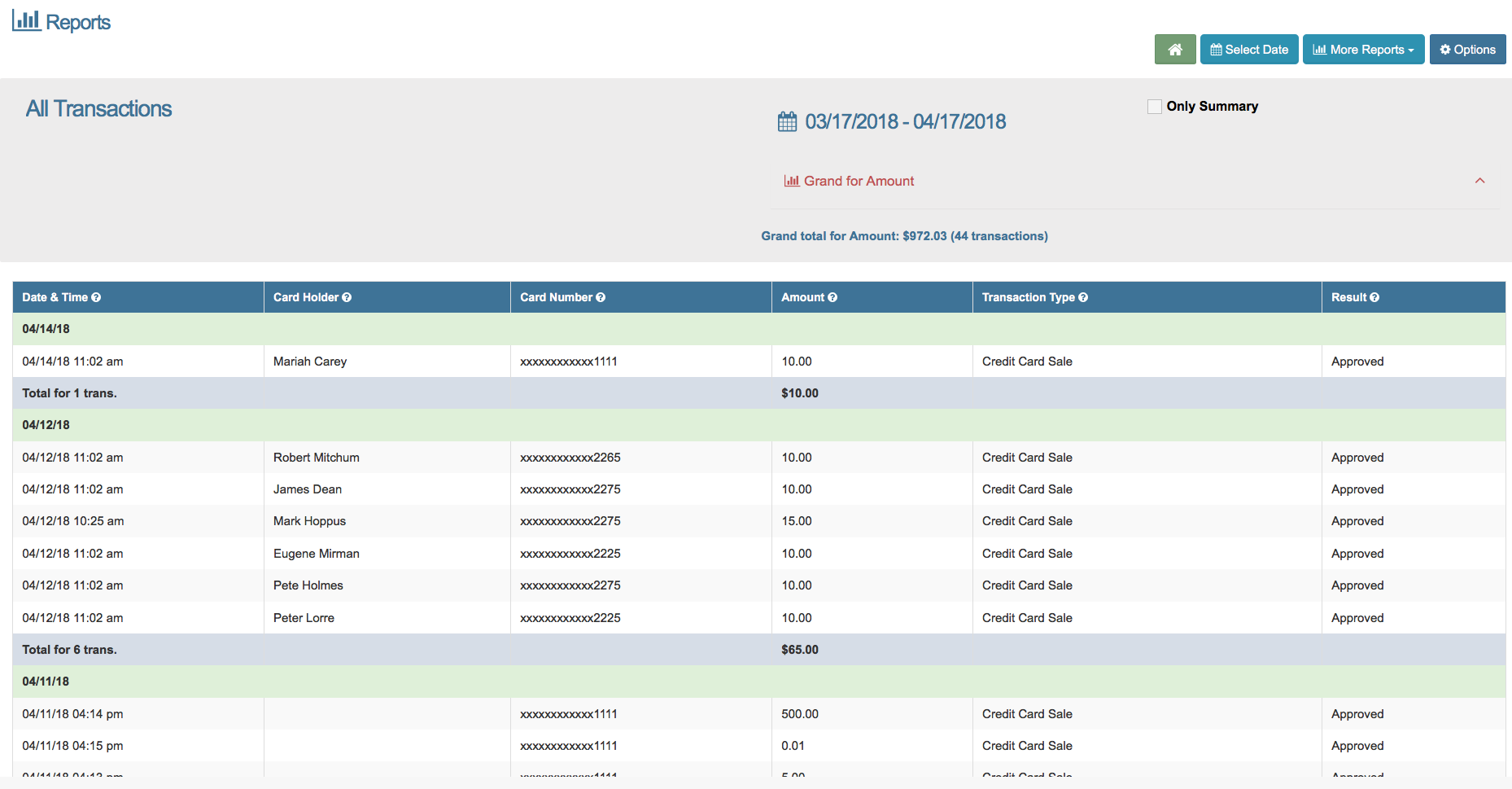Click the Options button
The height and width of the screenshot is (789, 1512).
pyautogui.click(x=1467, y=49)
